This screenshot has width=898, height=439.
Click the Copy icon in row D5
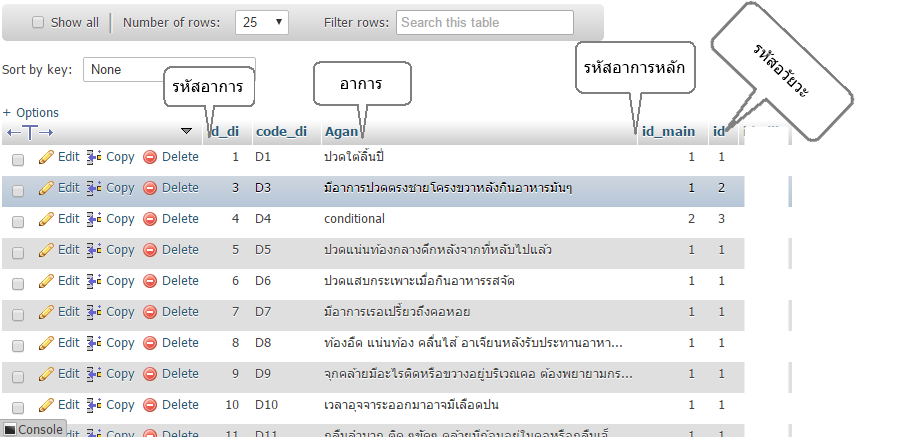click(93, 250)
